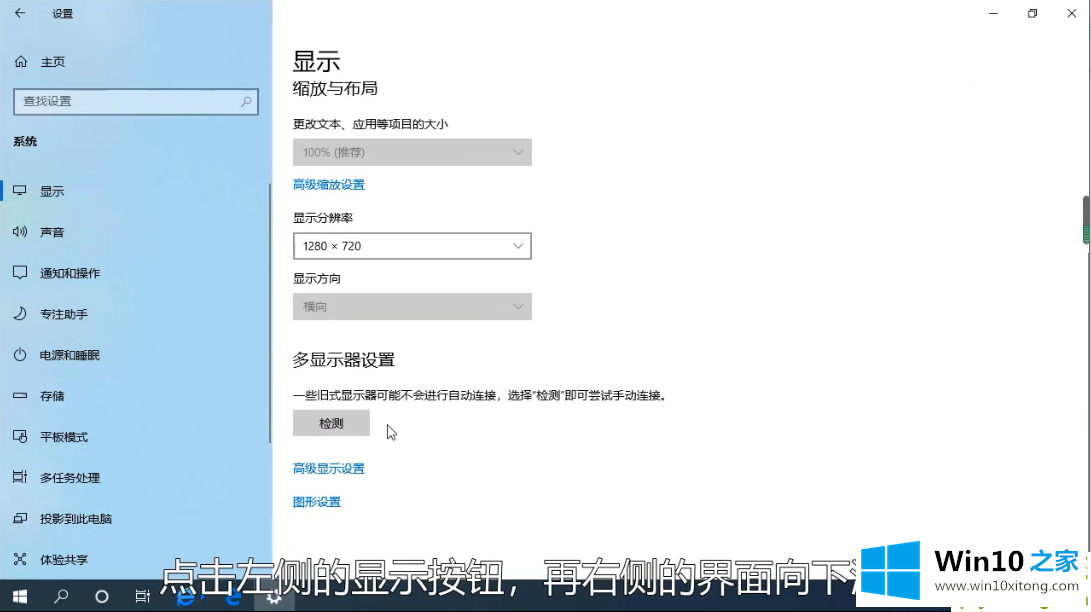Open 图形设置 graphics settings link

[317, 502]
